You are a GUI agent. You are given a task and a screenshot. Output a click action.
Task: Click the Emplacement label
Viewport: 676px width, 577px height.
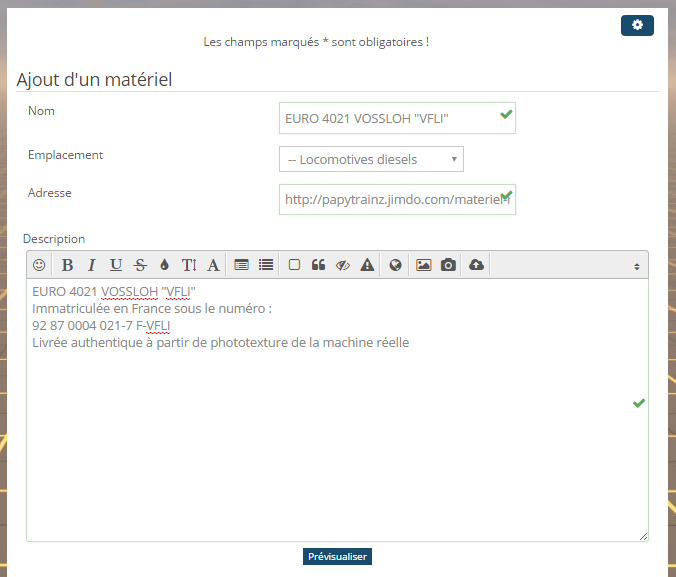(66, 155)
